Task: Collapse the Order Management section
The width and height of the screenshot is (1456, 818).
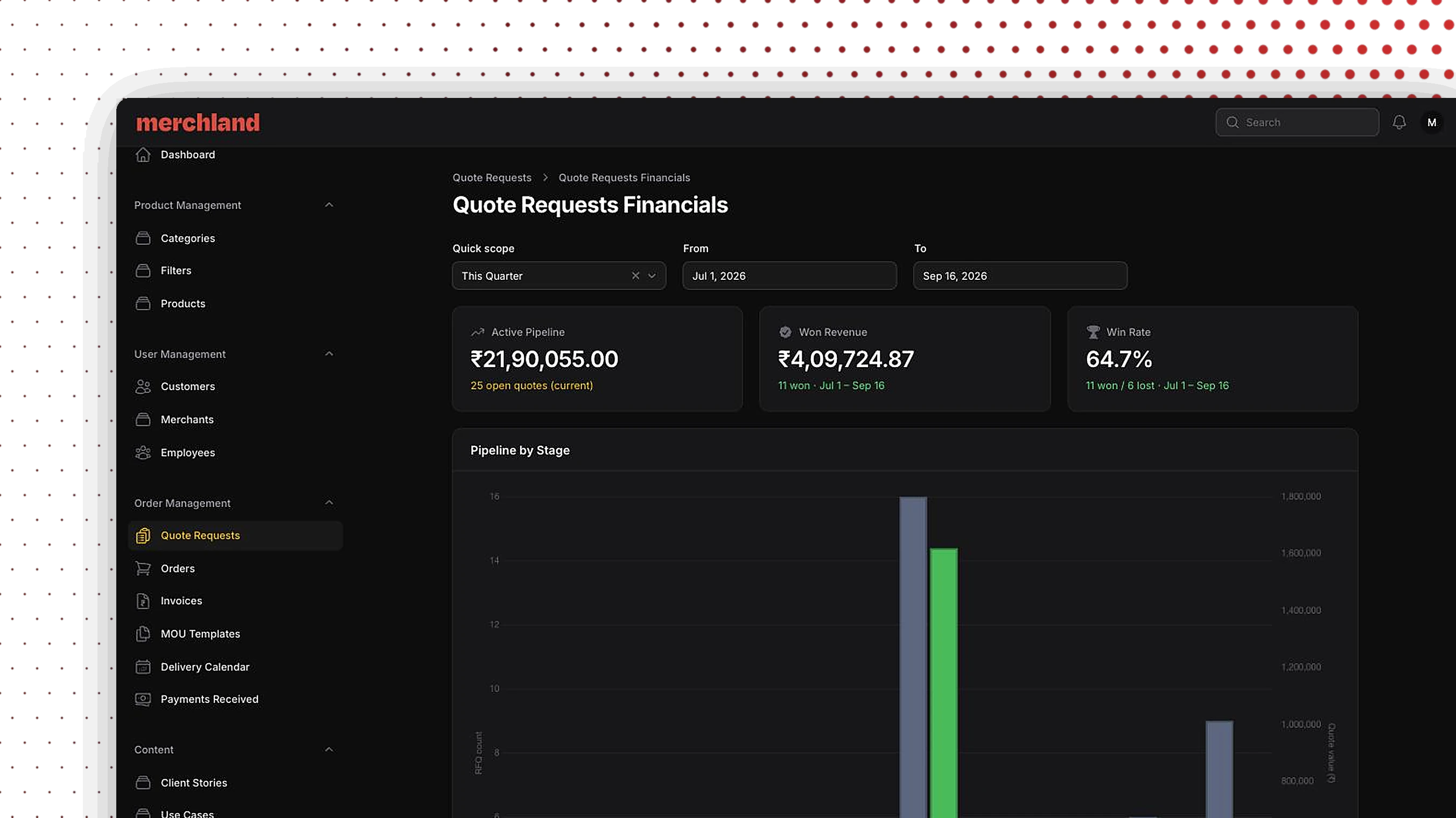Action: click(329, 503)
